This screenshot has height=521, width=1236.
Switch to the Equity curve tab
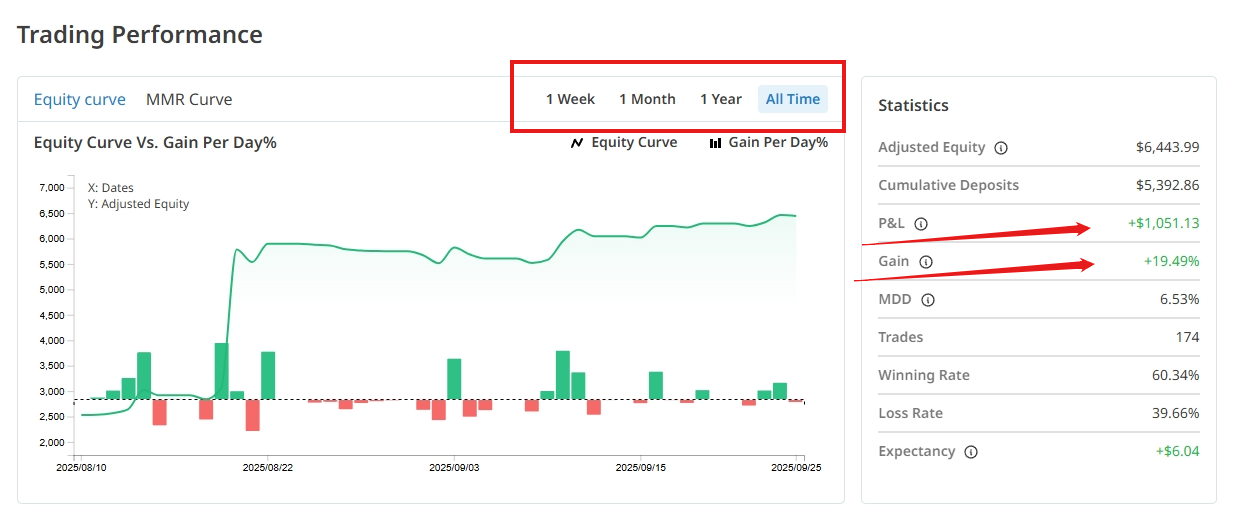(x=80, y=99)
